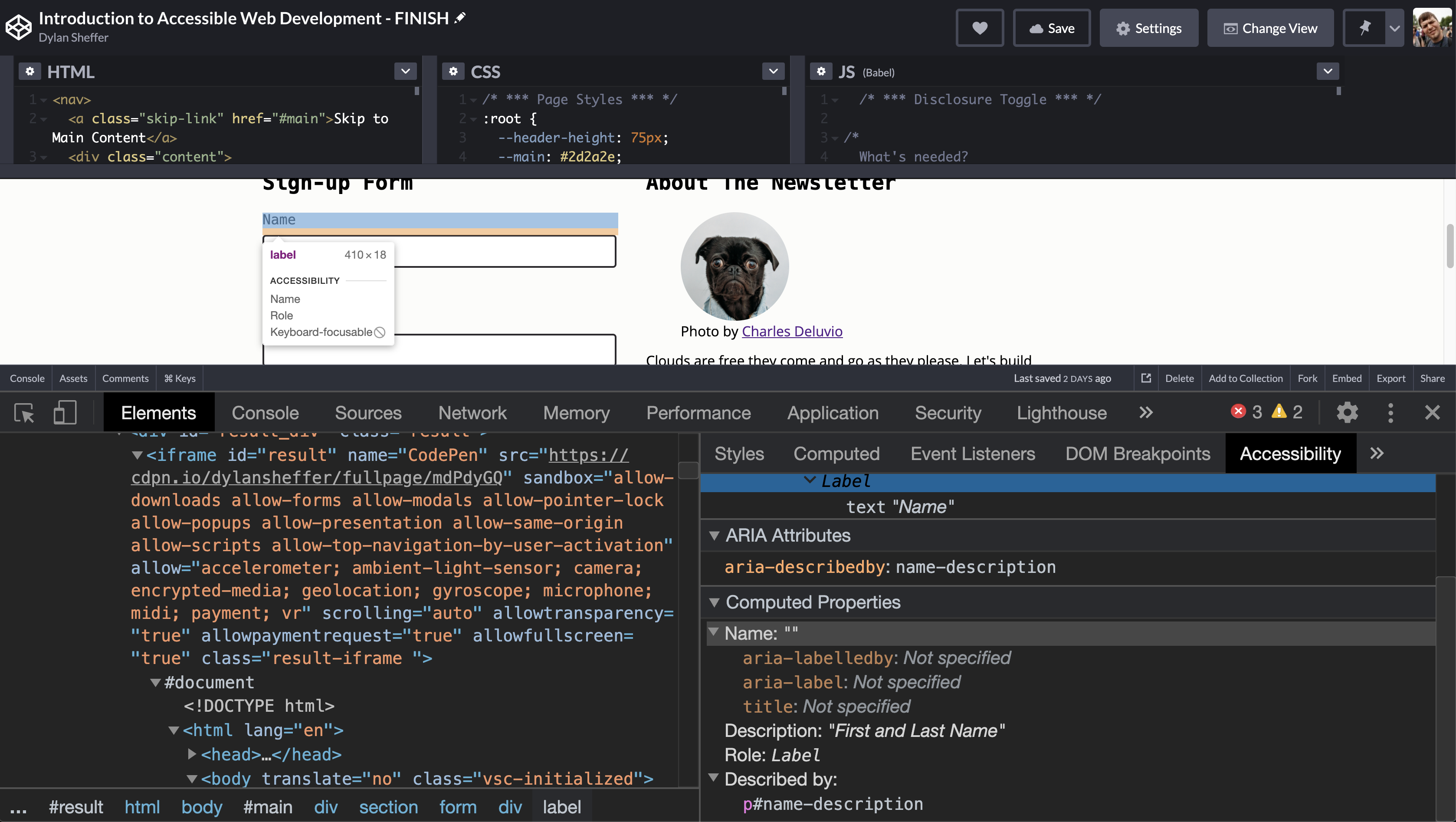Open DevTools settings gear
1456x822 pixels.
(x=1347, y=413)
